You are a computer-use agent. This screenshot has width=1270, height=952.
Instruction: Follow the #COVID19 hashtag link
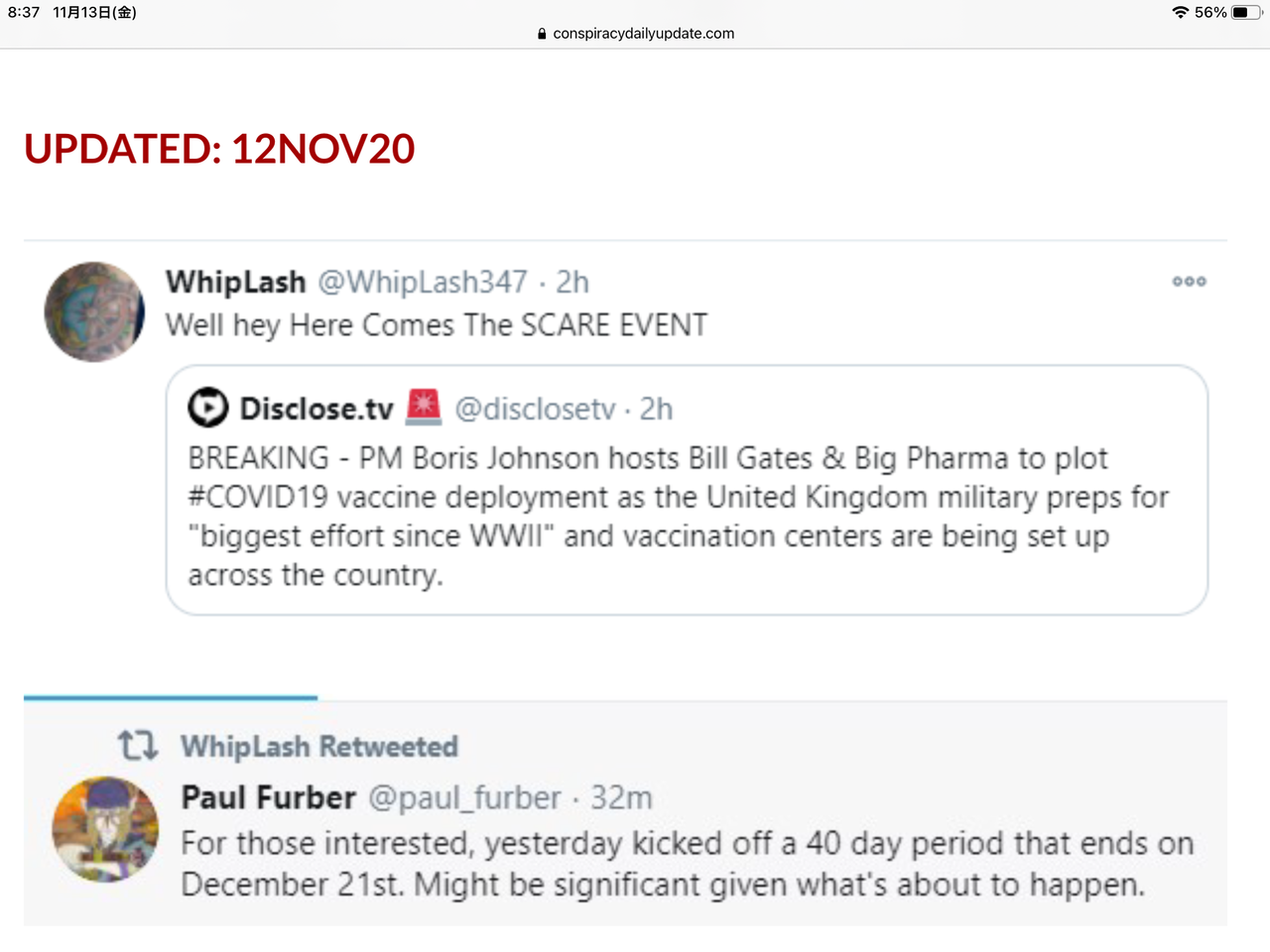click(x=258, y=497)
